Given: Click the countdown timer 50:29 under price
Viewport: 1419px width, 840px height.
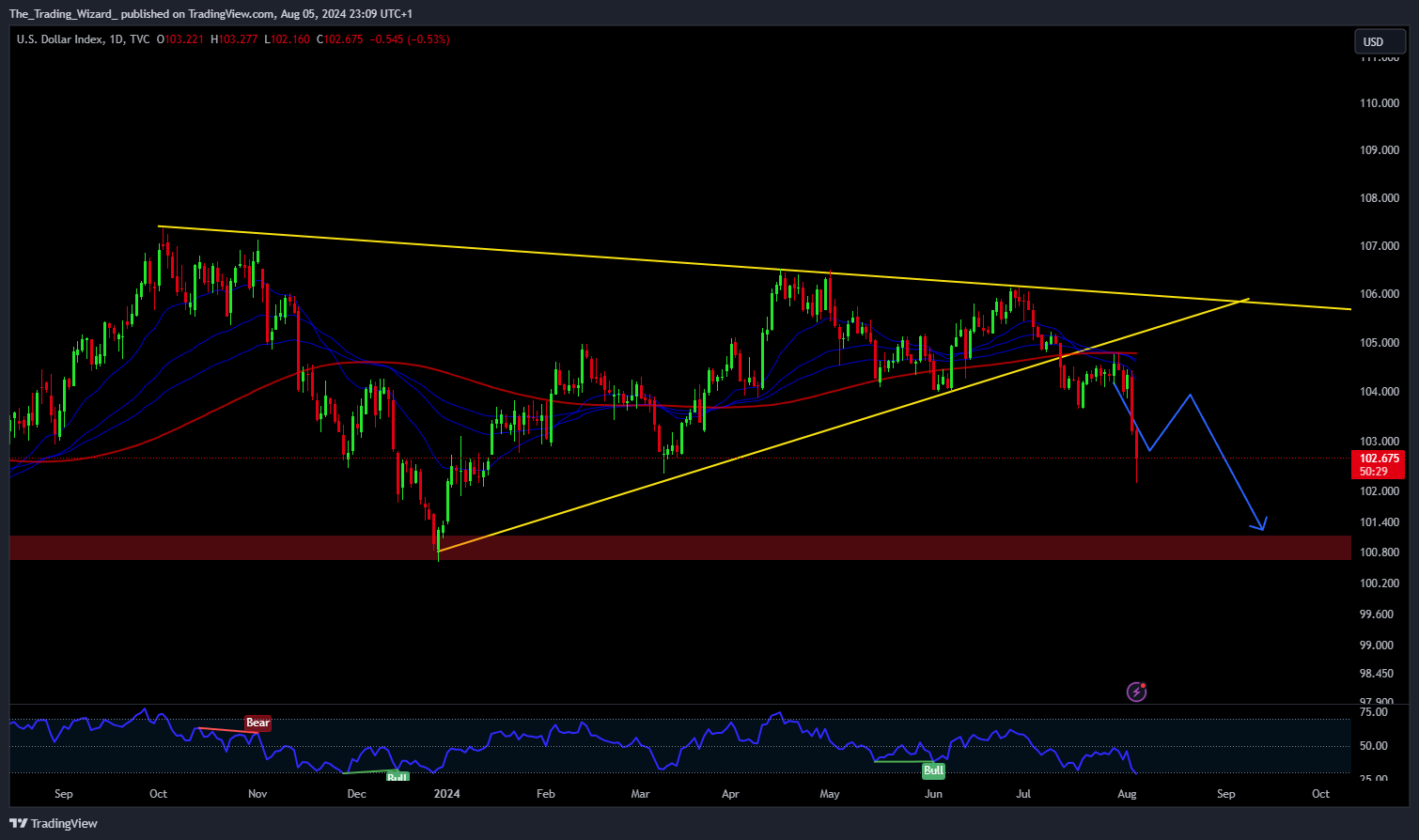Looking at the screenshot, I should [x=1372, y=472].
